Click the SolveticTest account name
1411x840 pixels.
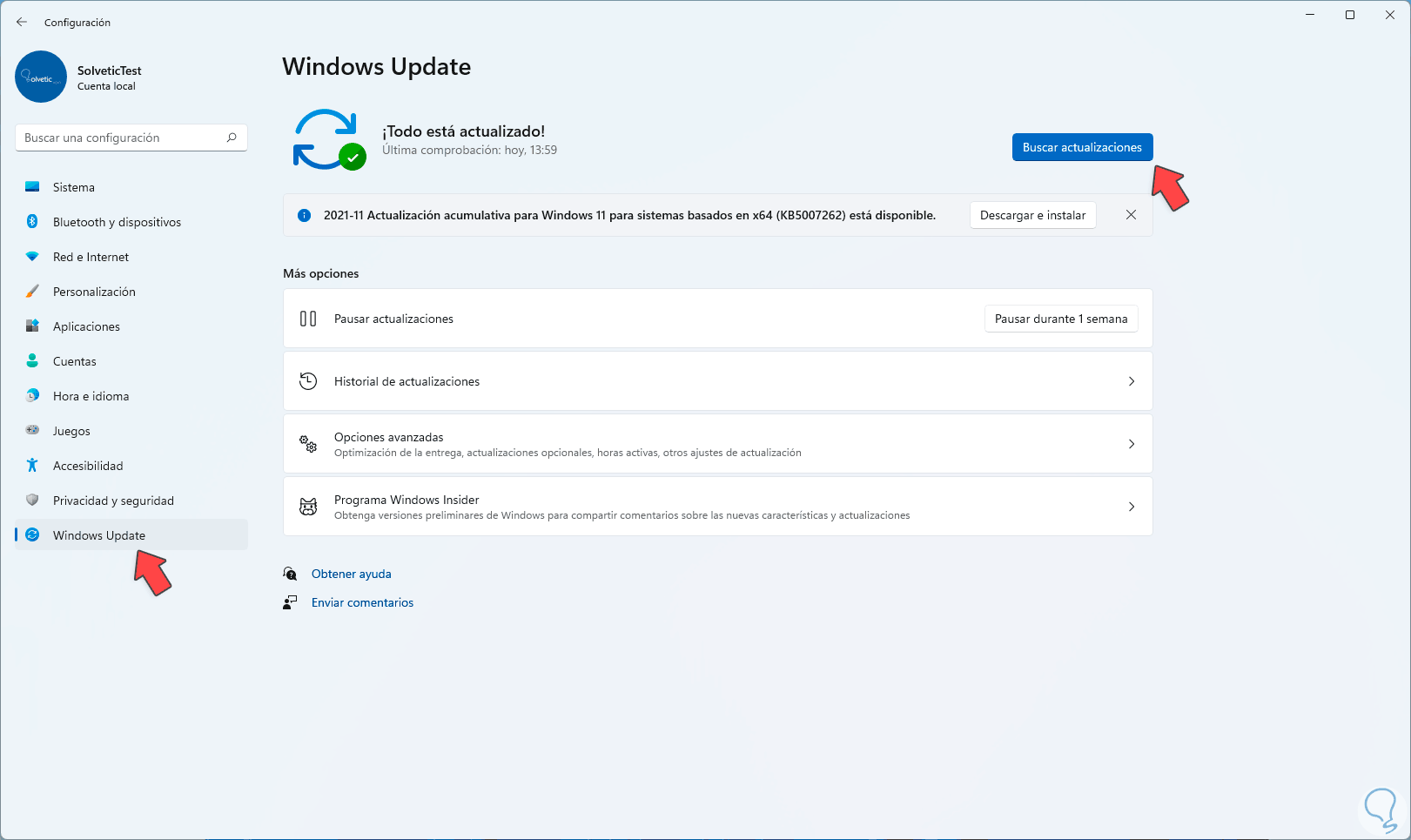pyautogui.click(x=110, y=71)
